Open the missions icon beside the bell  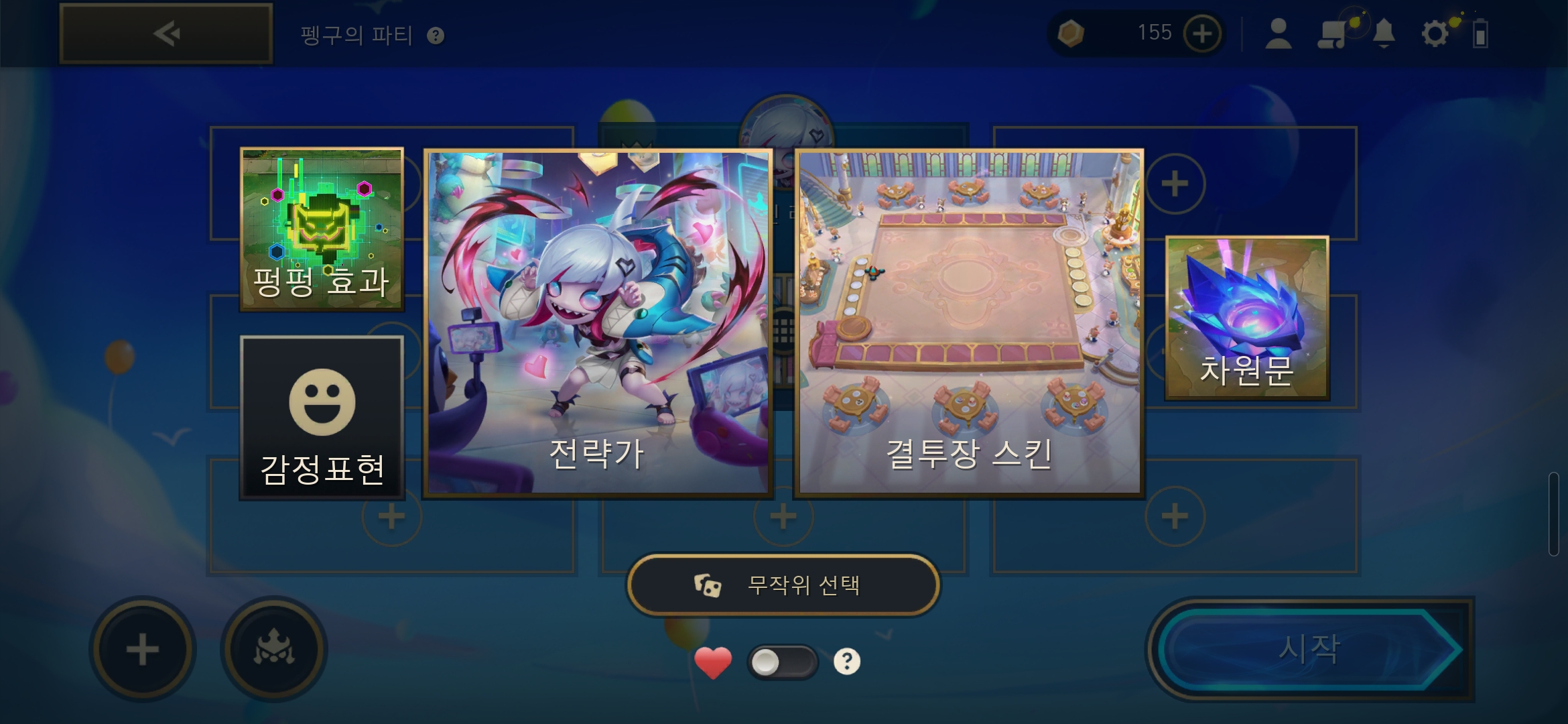1332,34
